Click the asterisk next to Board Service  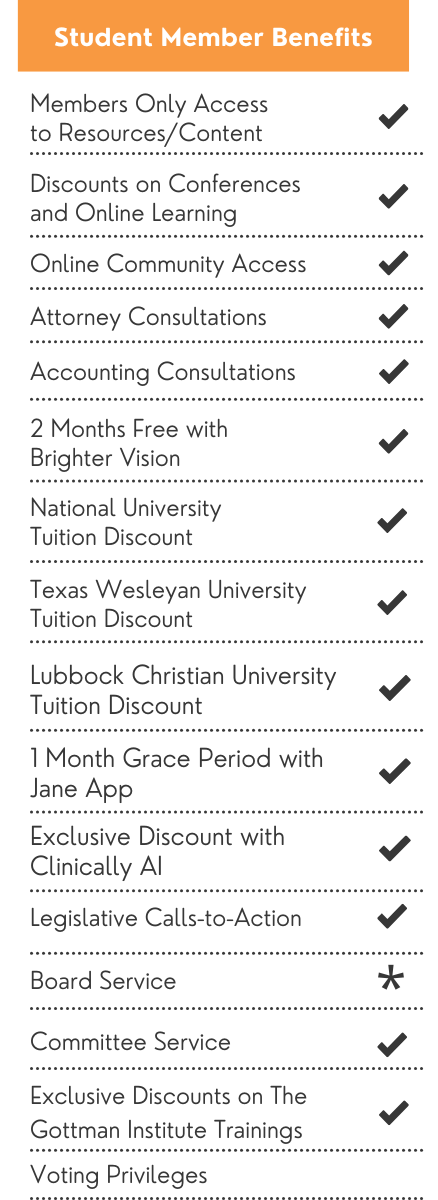pos(391,978)
